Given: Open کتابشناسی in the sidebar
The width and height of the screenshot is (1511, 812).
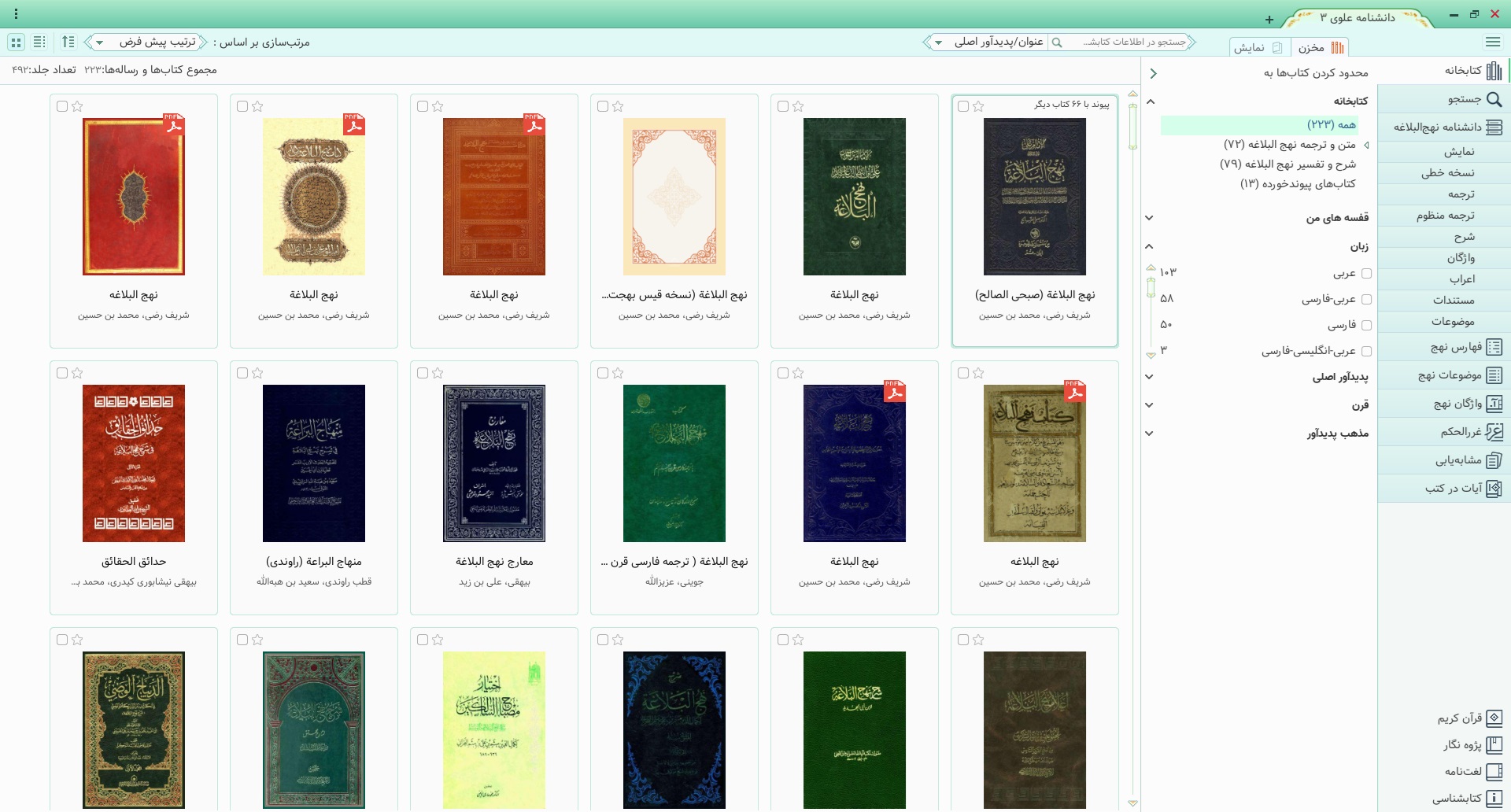Looking at the screenshot, I should (x=1467, y=799).
